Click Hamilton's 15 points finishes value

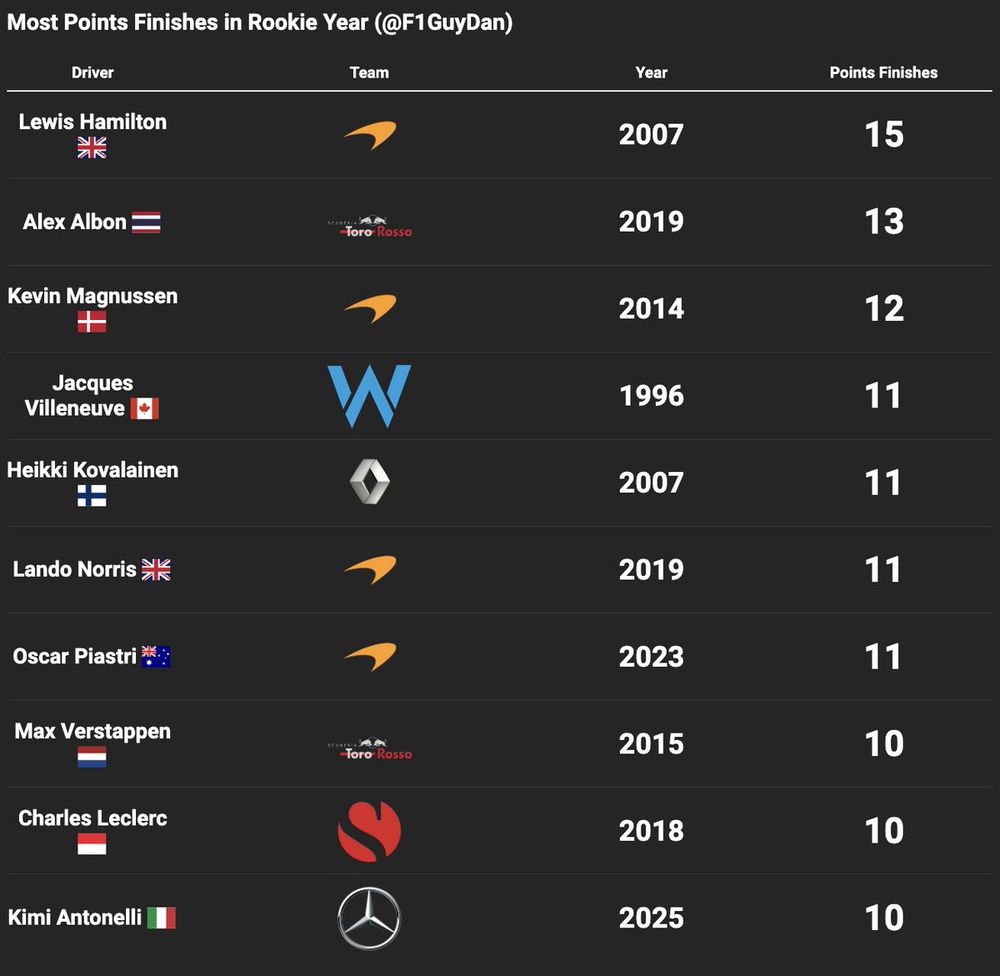[884, 135]
